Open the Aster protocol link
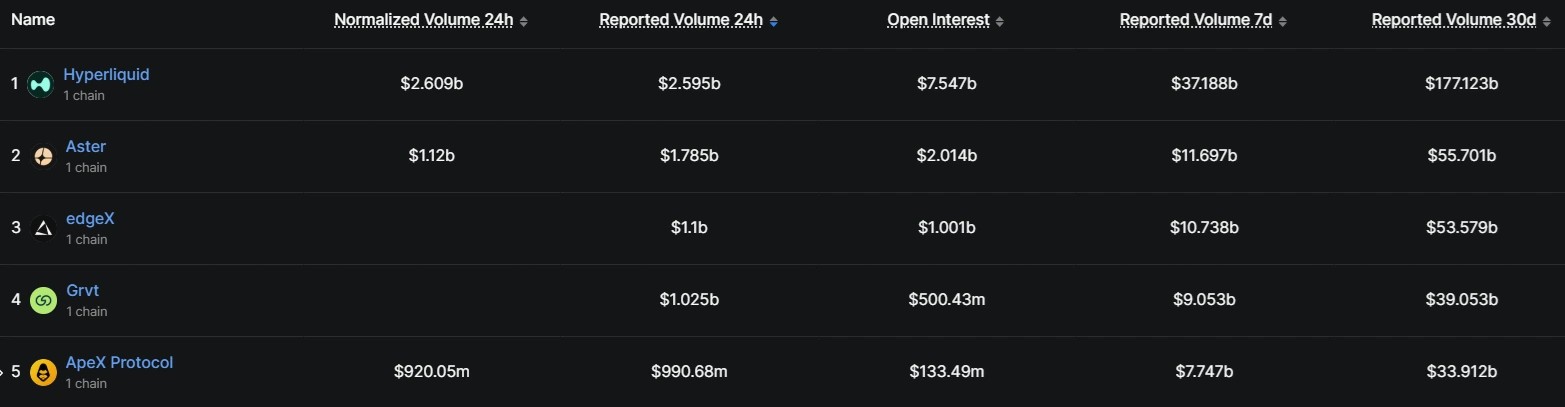 pyautogui.click(x=86, y=147)
